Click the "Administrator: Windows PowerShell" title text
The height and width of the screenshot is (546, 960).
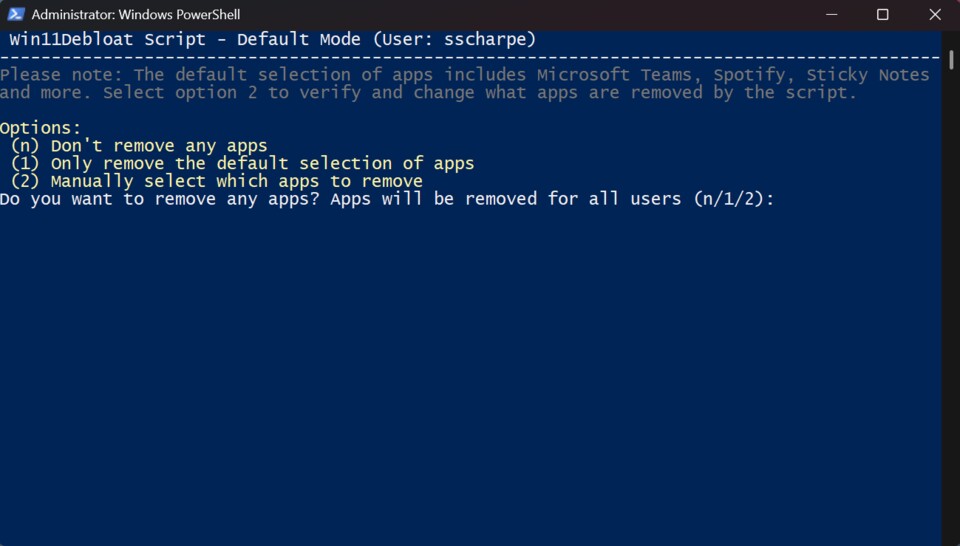(x=136, y=15)
